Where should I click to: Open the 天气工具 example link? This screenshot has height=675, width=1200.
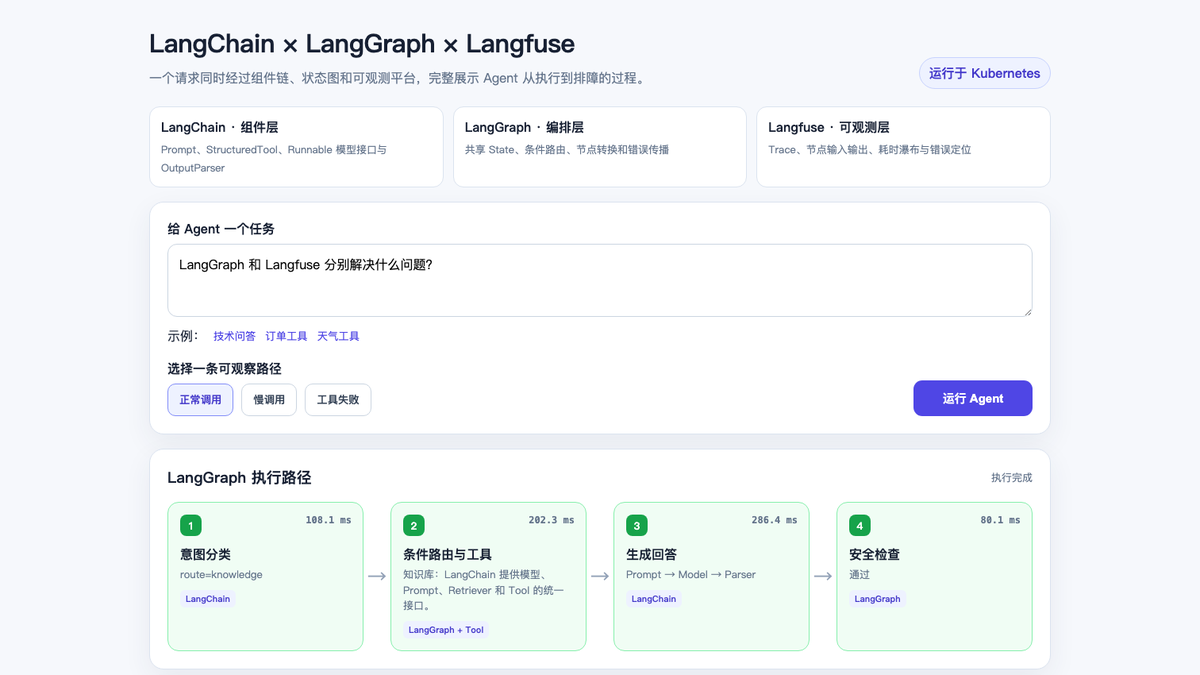(x=338, y=336)
